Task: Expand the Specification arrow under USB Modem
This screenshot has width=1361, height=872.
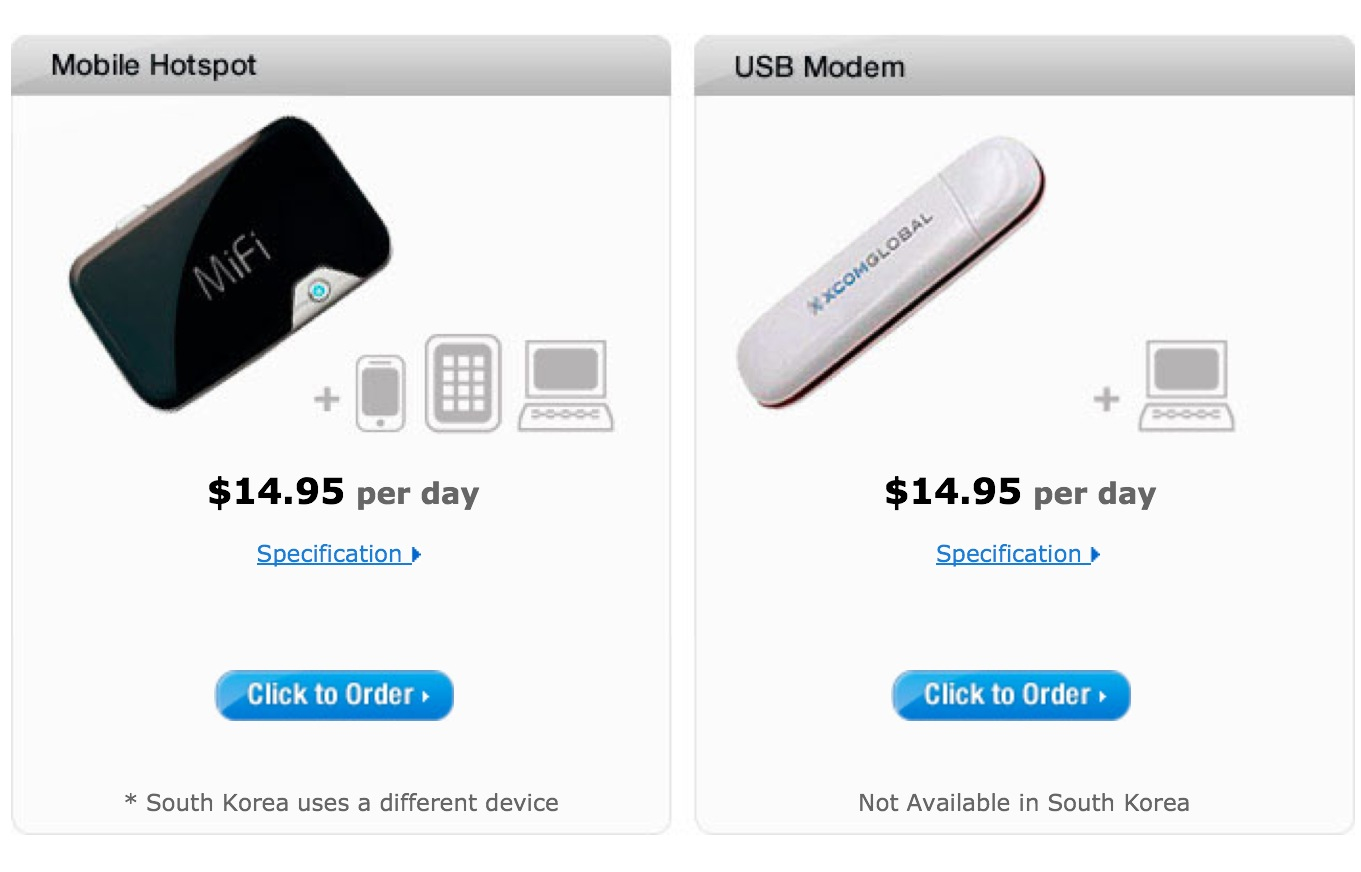Action: pyautogui.click(x=1096, y=554)
